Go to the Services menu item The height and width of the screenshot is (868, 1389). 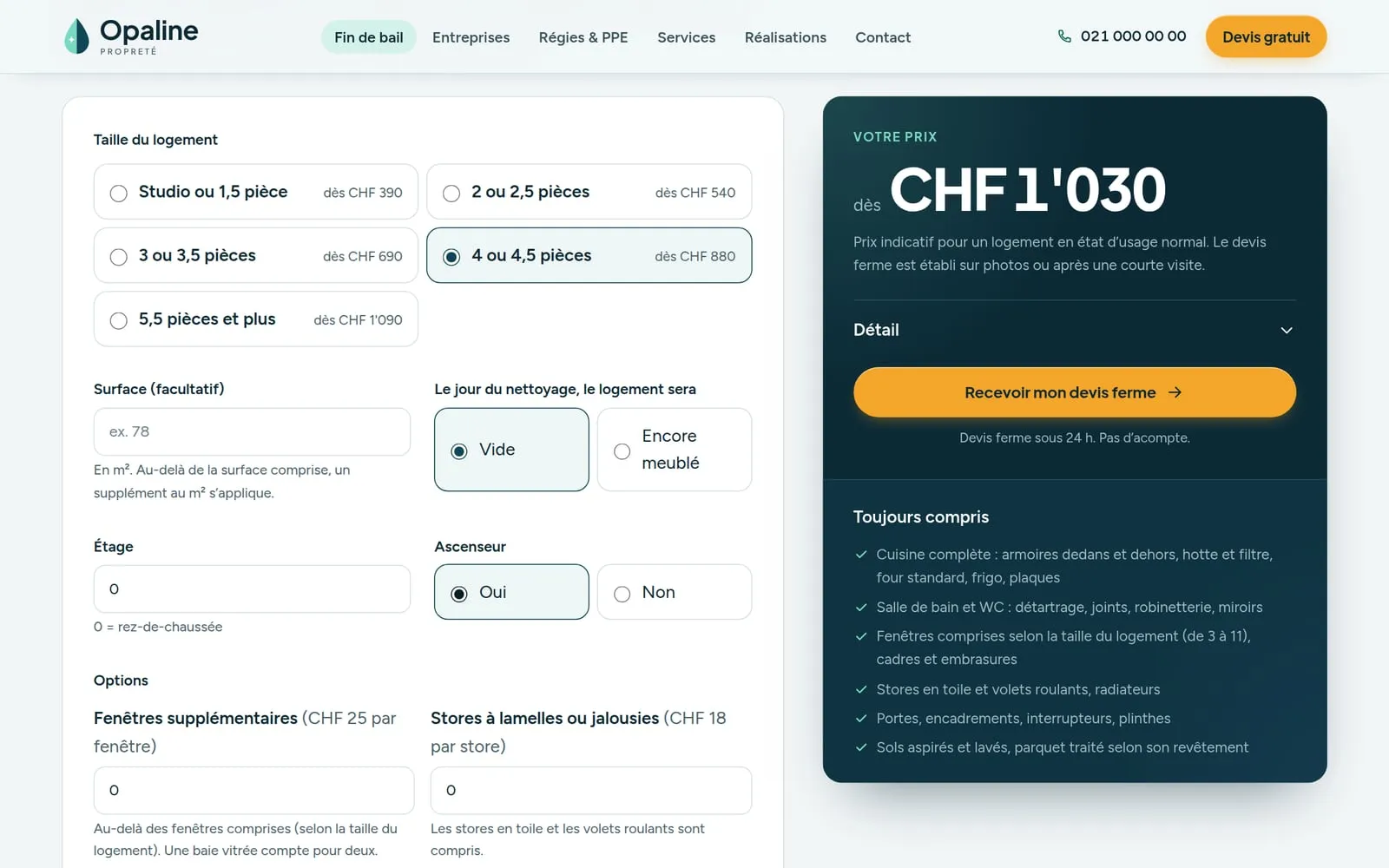[686, 37]
